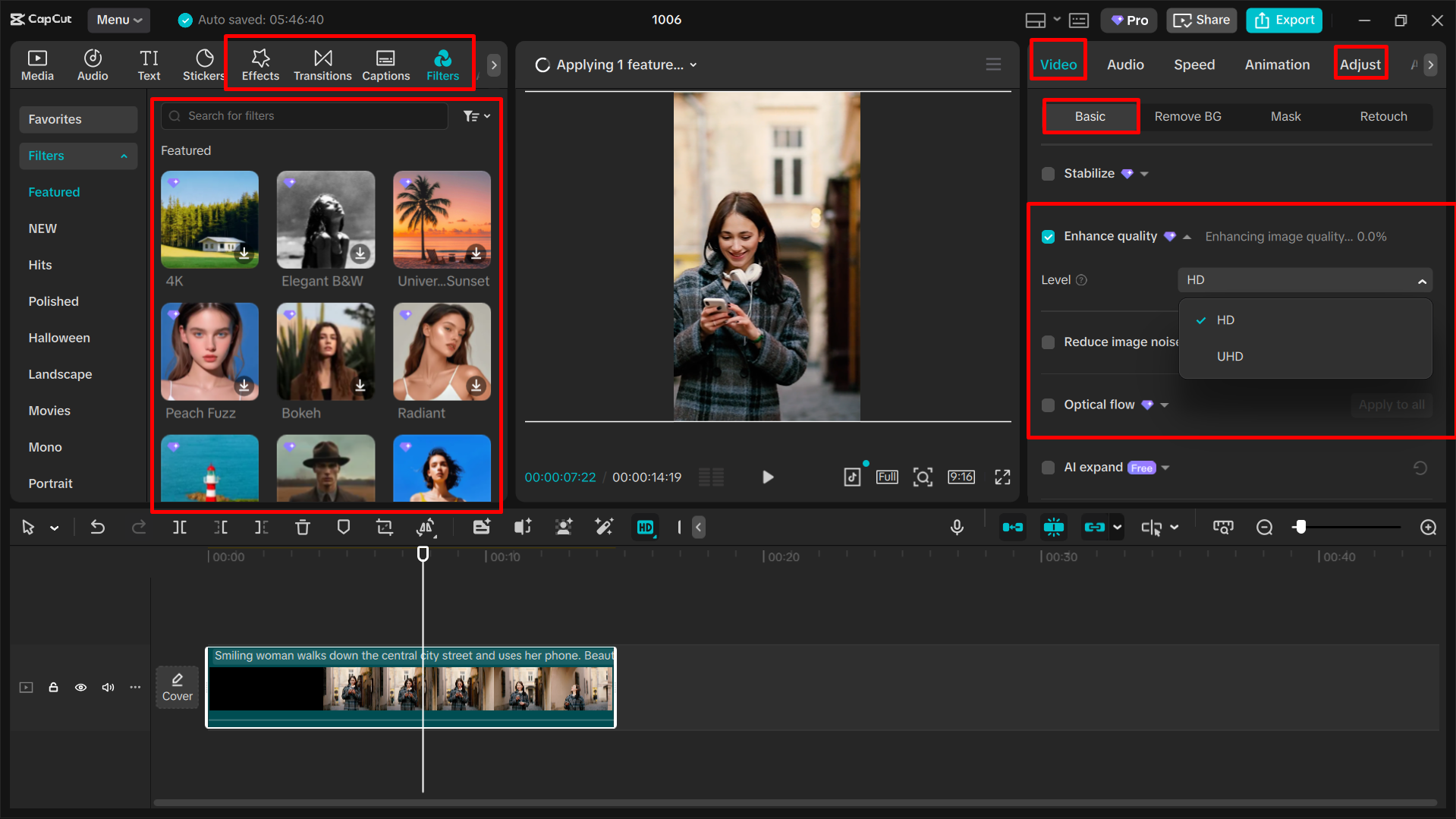Click the Voiceover microphone icon

tap(957, 527)
